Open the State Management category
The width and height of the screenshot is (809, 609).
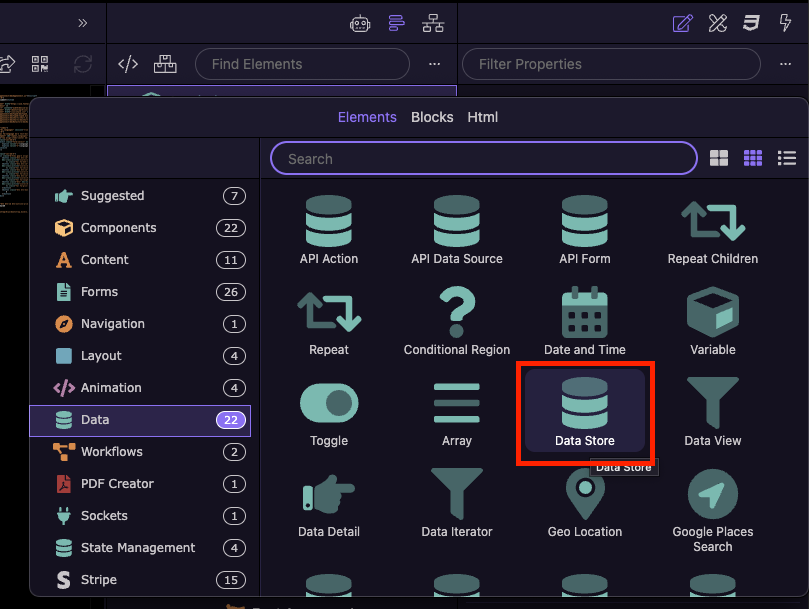tap(140, 548)
